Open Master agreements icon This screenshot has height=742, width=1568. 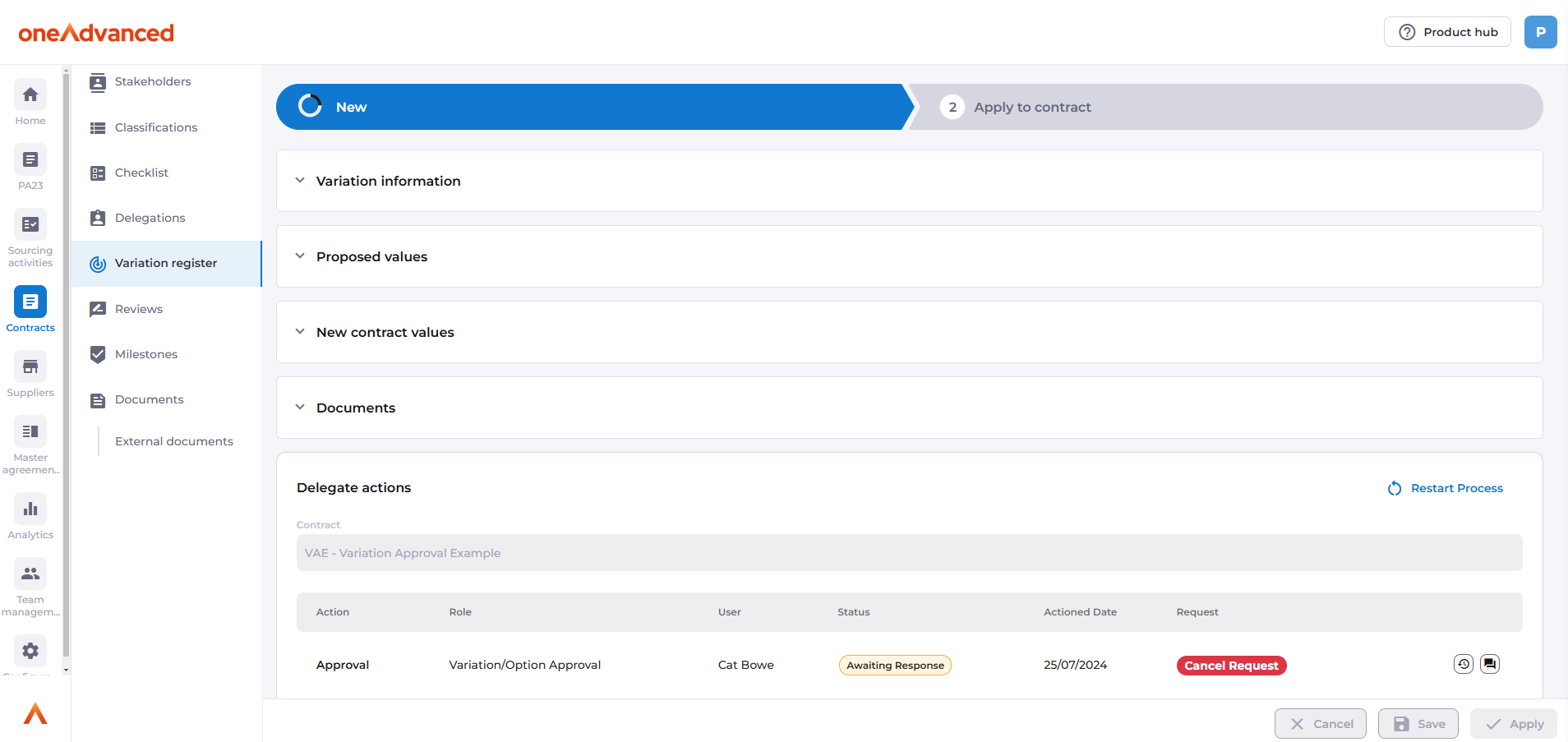click(x=30, y=432)
